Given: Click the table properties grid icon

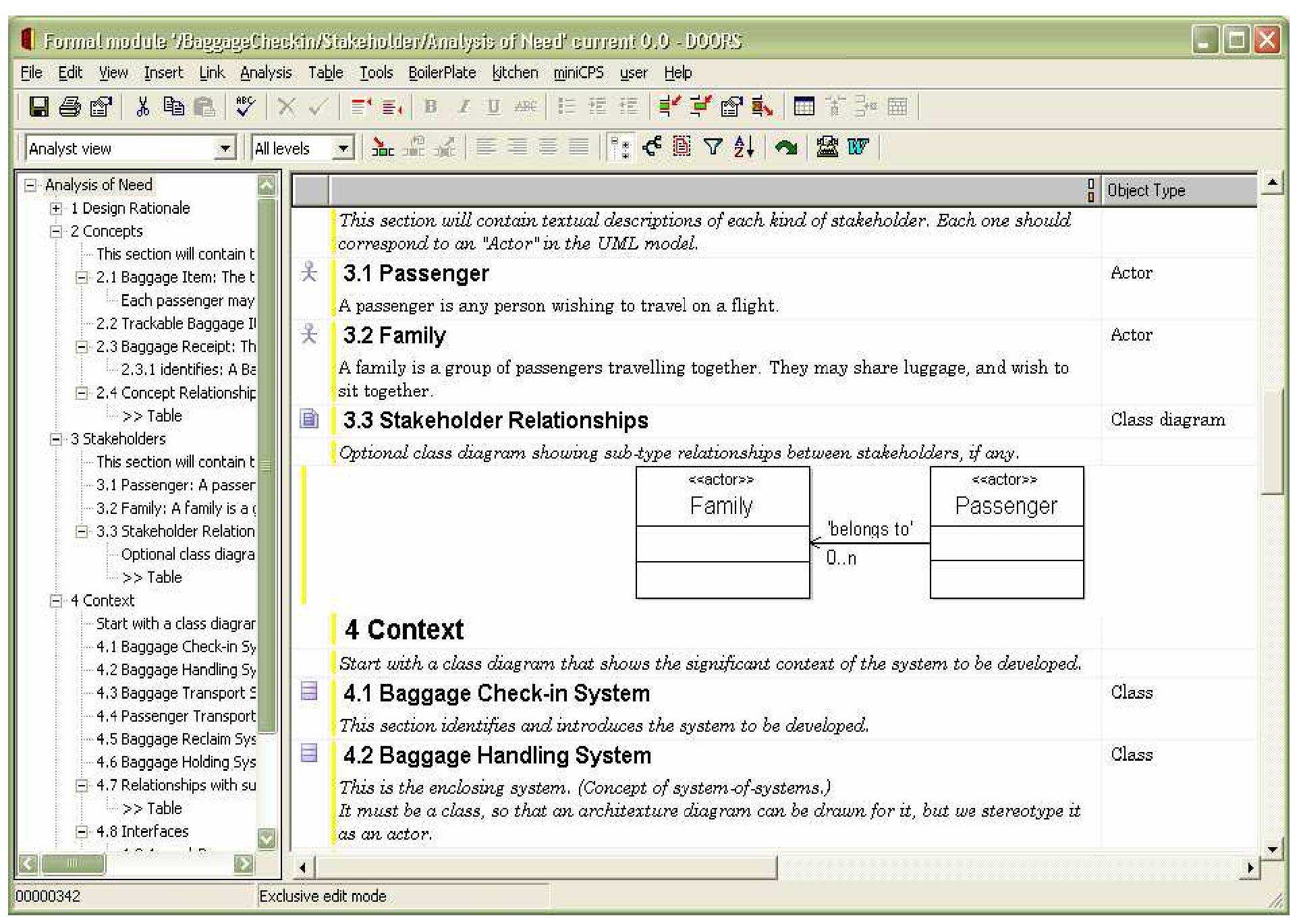Looking at the screenshot, I should click(x=897, y=107).
